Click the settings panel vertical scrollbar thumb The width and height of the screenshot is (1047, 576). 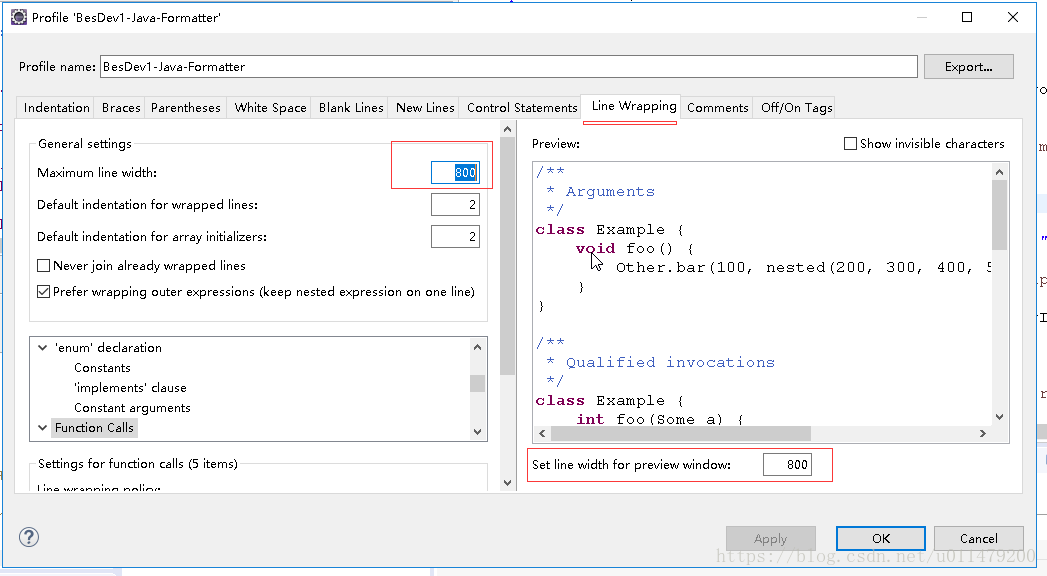(507, 256)
